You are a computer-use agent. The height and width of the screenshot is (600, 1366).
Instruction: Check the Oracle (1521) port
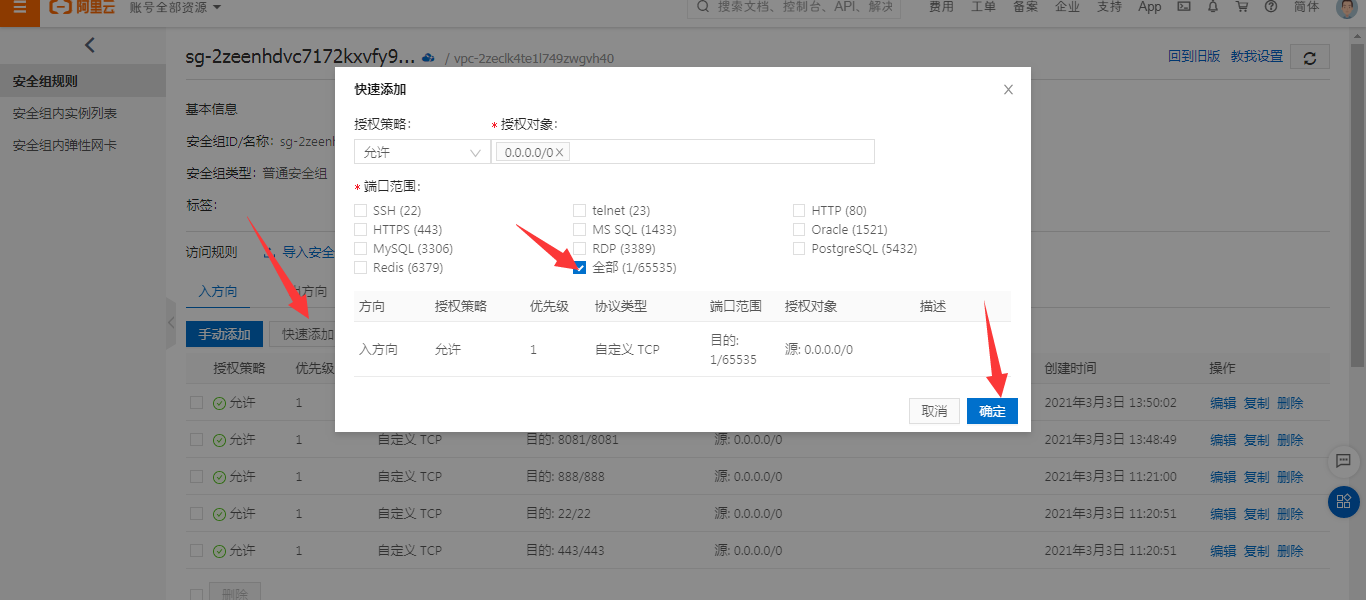click(x=799, y=230)
